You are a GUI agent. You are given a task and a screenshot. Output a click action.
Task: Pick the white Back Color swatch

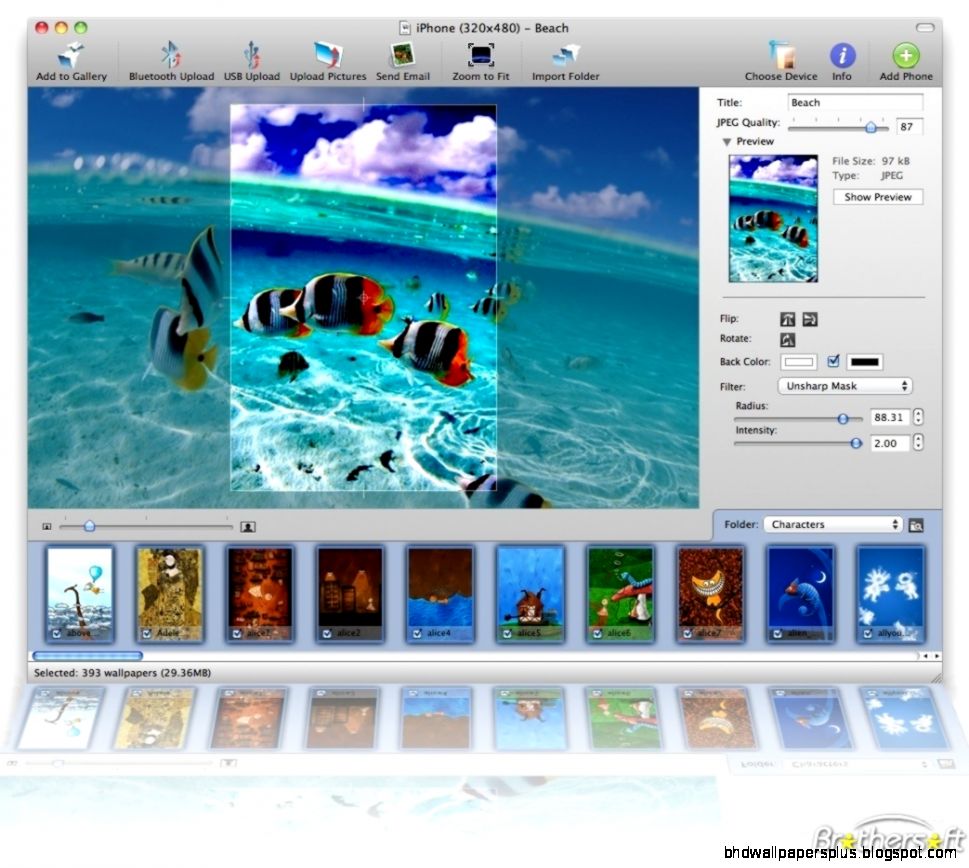click(798, 362)
